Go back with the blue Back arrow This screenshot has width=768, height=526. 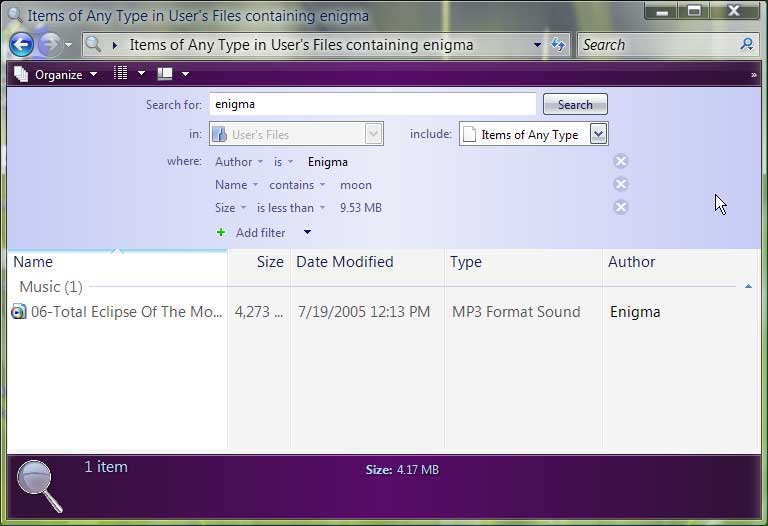coord(21,45)
